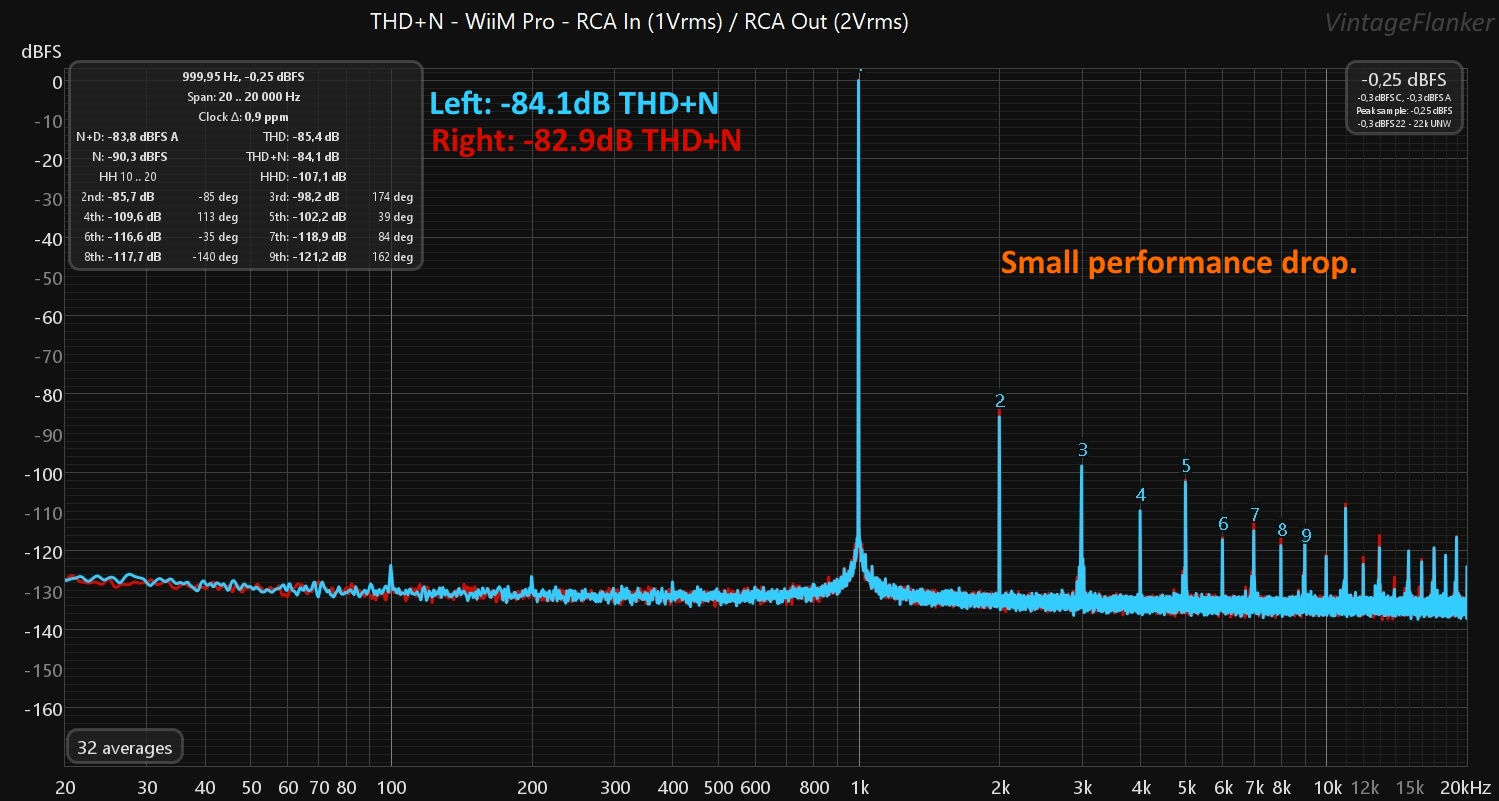
Task: Click the "Span: 20 .. 20 000 Hz" text
Action: pyautogui.click(x=244, y=96)
